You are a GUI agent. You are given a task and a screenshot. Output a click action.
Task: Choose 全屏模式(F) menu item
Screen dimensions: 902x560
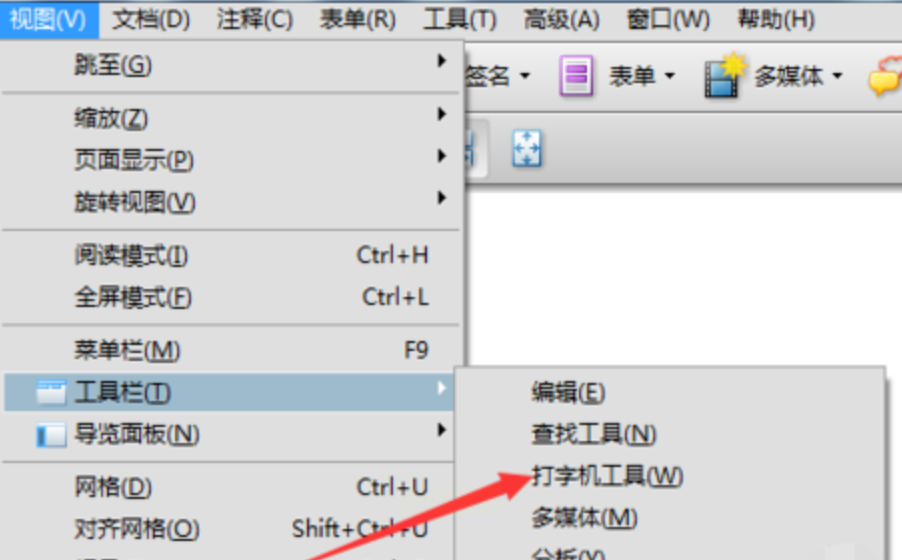[231, 298]
